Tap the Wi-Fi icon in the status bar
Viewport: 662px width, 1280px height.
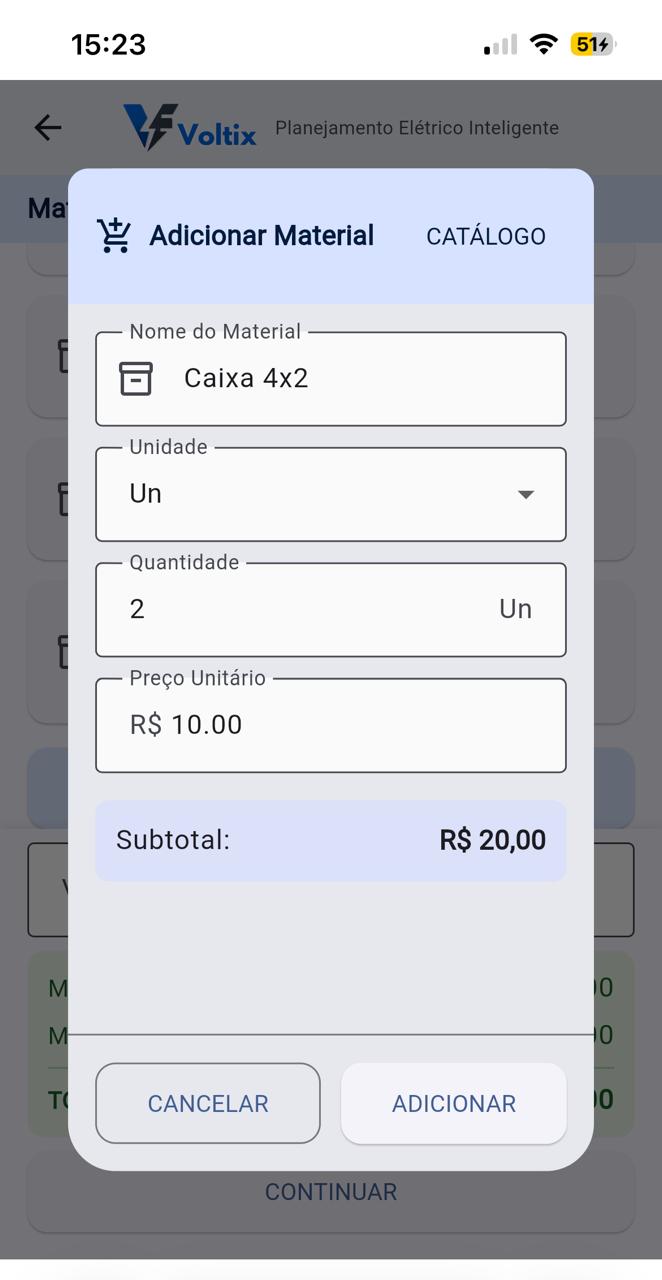click(541, 44)
